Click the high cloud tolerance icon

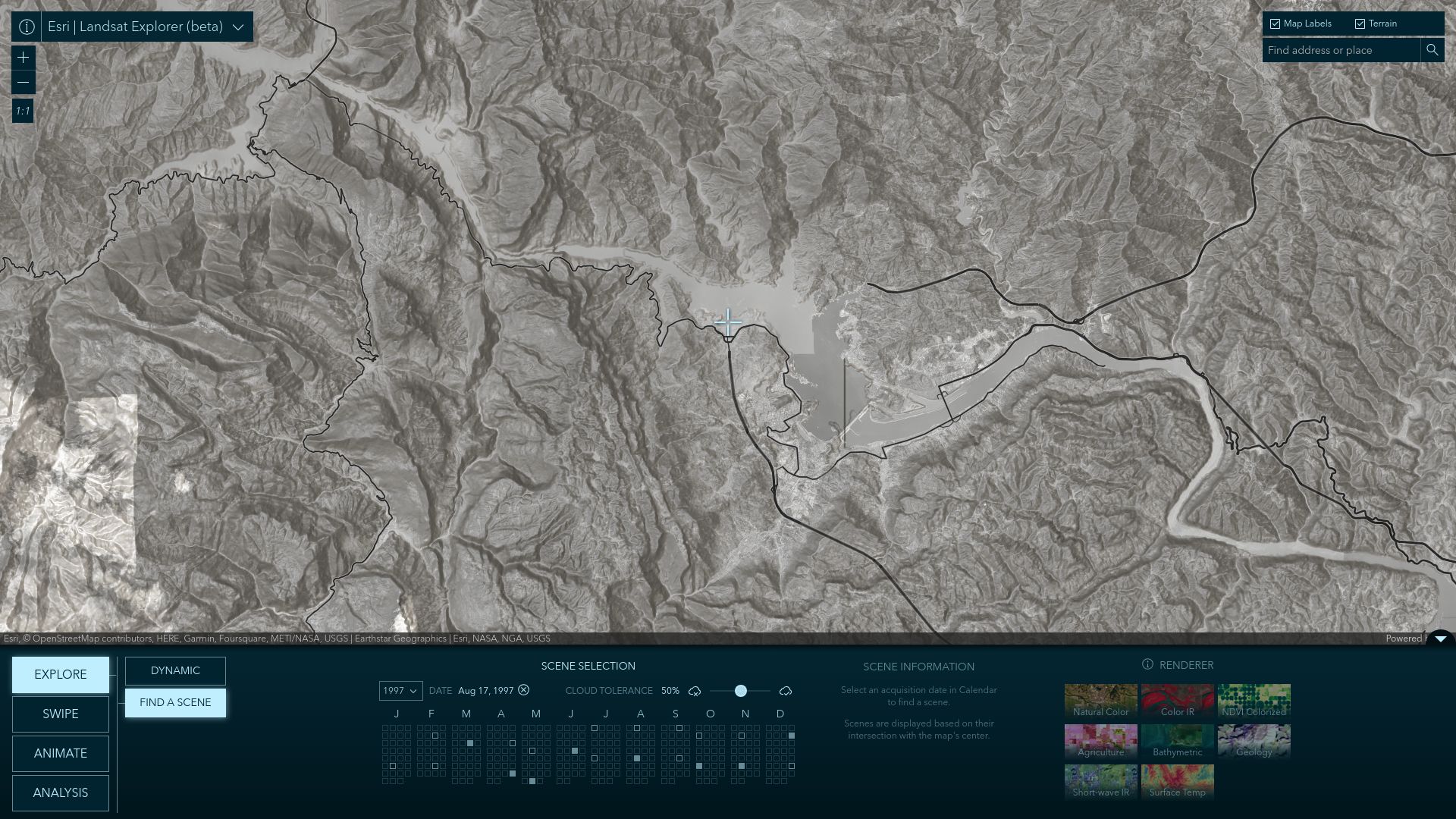(x=786, y=691)
